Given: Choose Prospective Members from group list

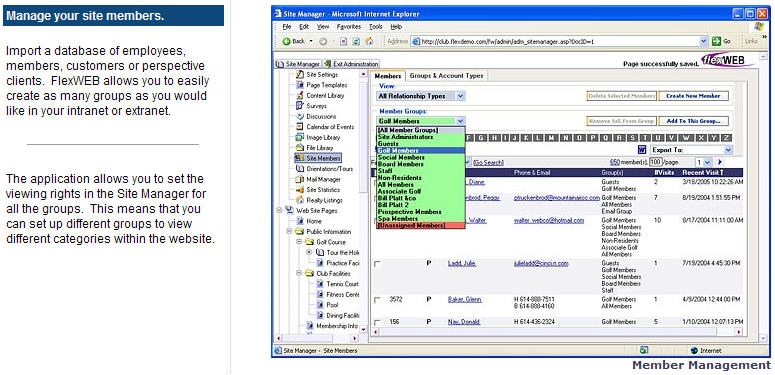Looking at the screenshot, I should (x=421, y=212).
